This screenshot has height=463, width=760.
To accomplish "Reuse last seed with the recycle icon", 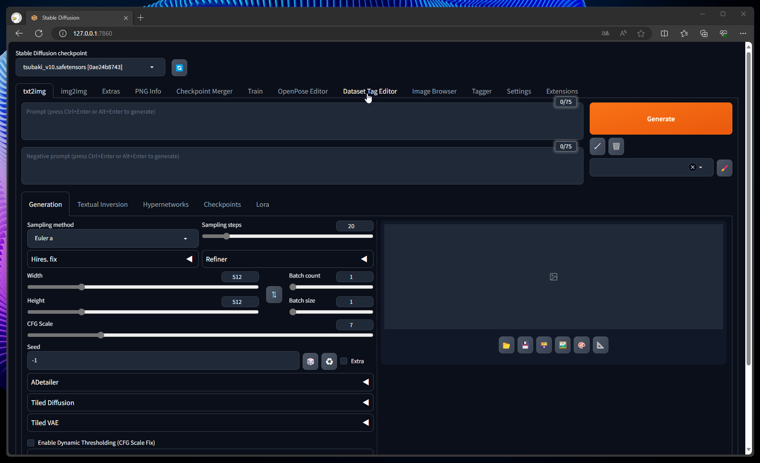I will coord(329,361).
